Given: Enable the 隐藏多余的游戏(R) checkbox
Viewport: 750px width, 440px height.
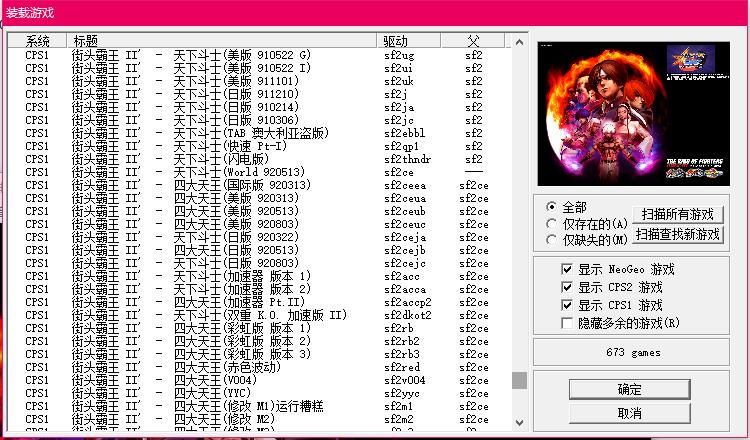Looking at the screenshot, I should [x=568, y=323].
